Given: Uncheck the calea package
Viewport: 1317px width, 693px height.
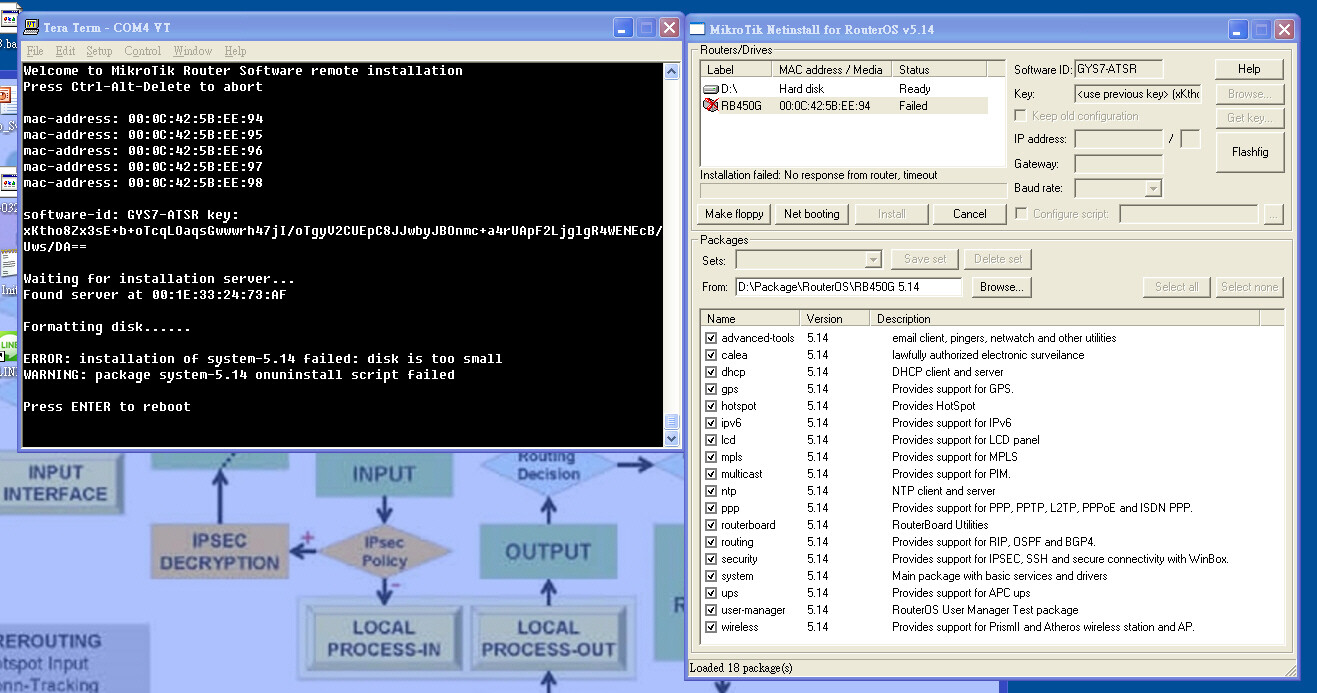Looking at the screenshot, I should (711, 355).
